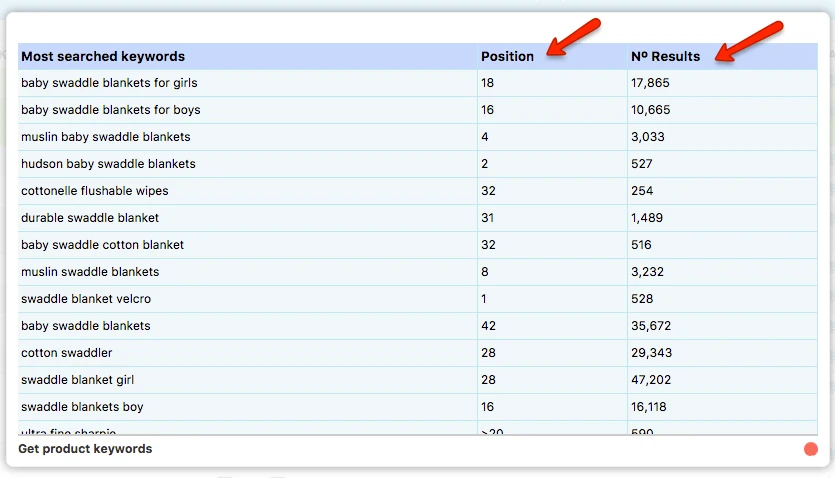Click position 32 in cottonelle flushable wipes row
835x478 pixels.
[488, 191]
